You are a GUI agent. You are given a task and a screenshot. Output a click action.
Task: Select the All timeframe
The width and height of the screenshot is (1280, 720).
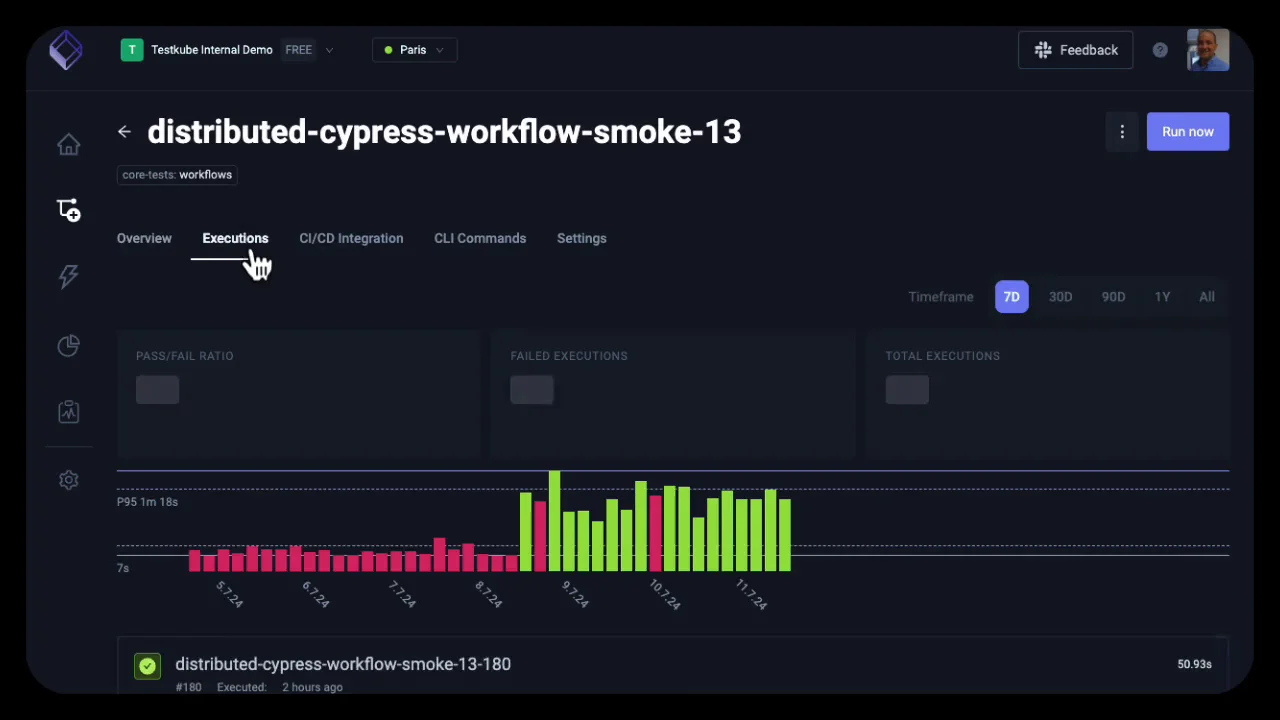pyautogui.click(x=1207, y=297)
